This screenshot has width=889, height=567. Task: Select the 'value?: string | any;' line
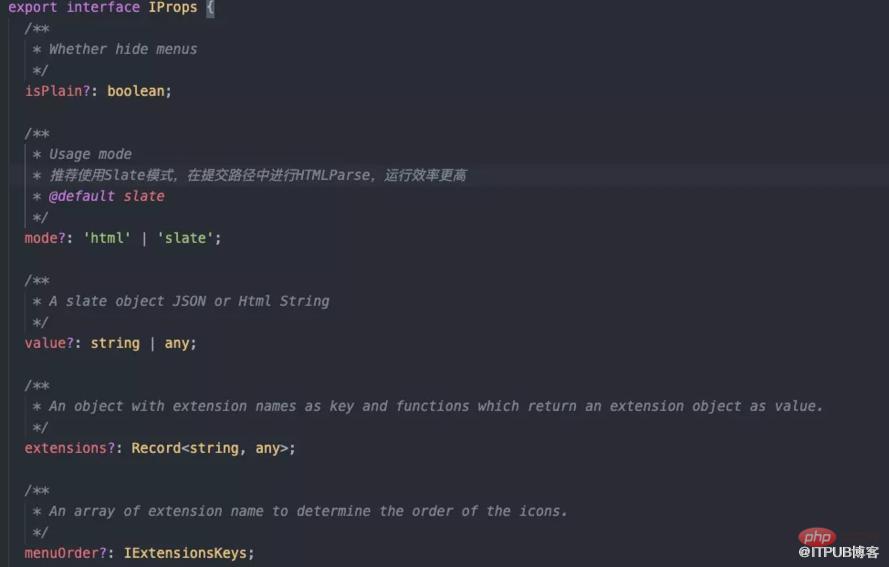tap(111, 343)
